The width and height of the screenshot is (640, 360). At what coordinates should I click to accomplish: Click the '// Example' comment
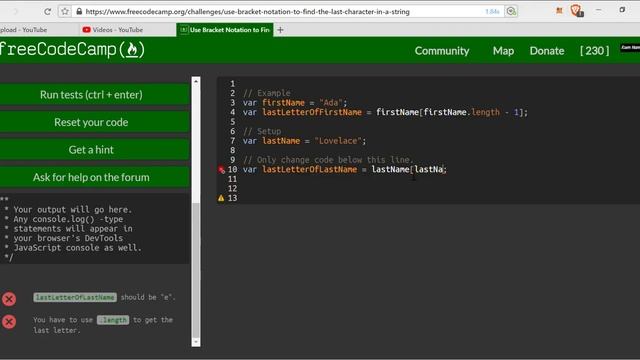click(267, 93)
